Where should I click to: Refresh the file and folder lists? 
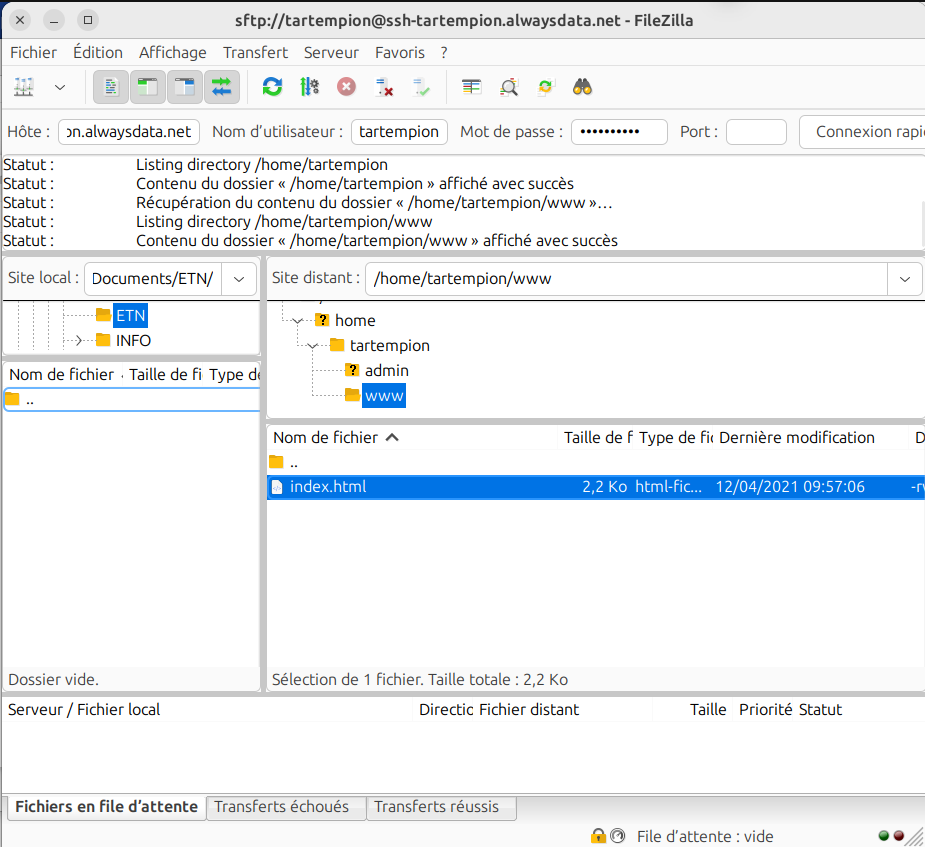pos(272,88)
